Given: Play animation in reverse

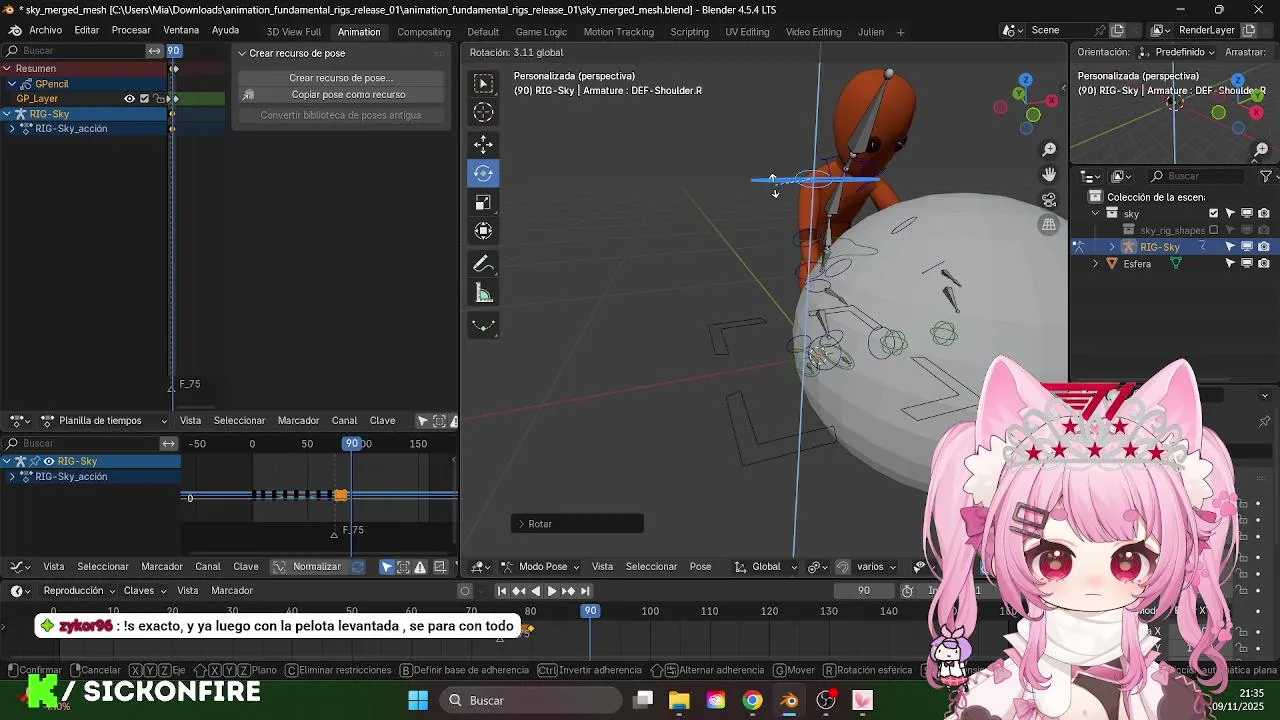Looking at the screenshot, I should click(x=535, y=591).
